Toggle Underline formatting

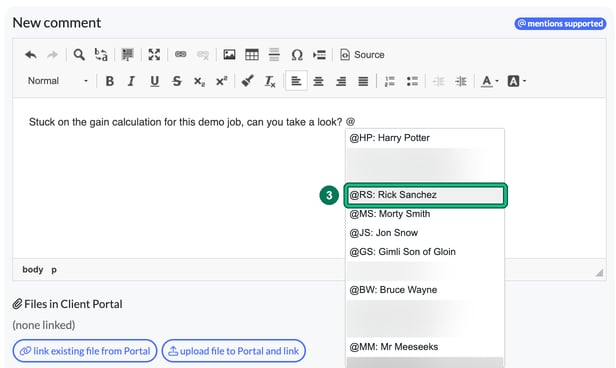[x=154, y=81]
